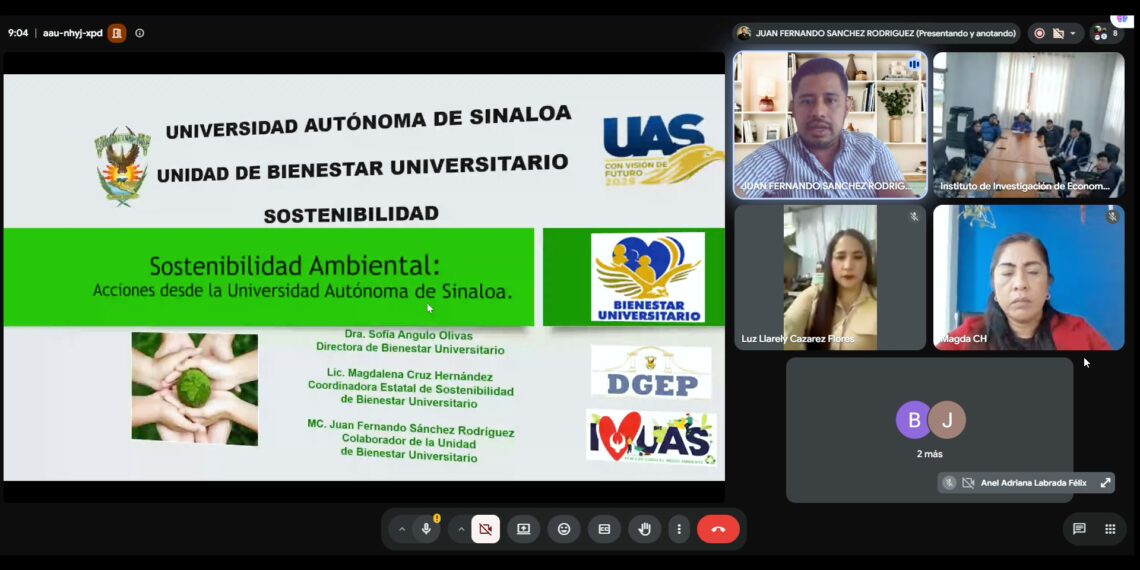Click the presenter name pill at top

coord(877,33)
